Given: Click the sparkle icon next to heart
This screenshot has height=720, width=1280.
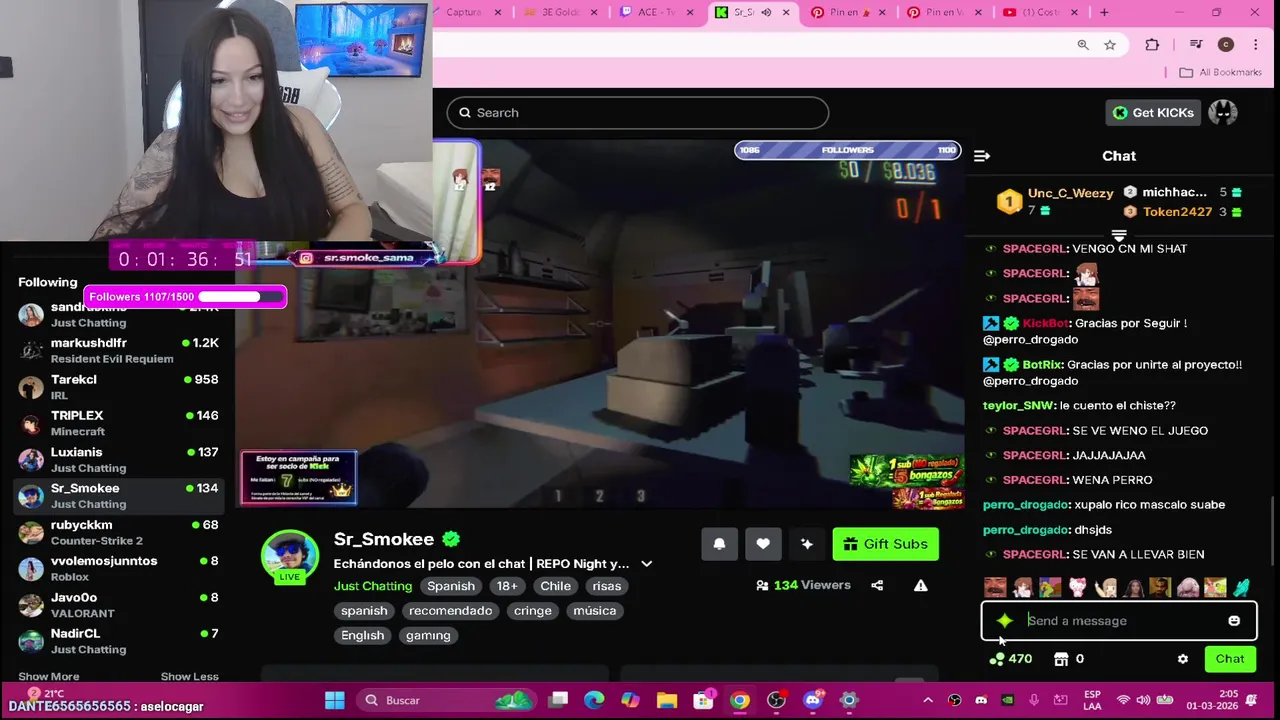Looking at the screenshot, I should click(807, 544).
